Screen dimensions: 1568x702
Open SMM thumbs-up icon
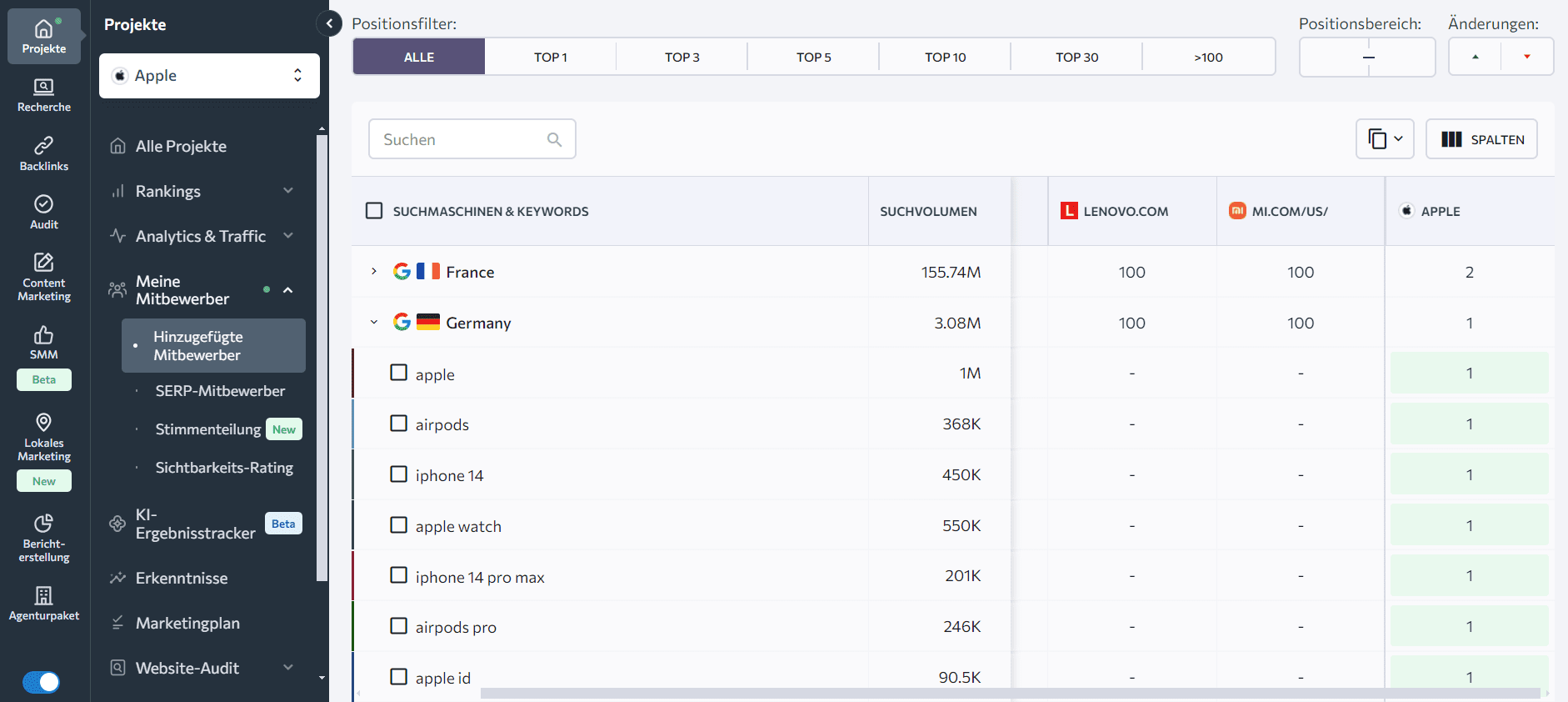point(44,335)
